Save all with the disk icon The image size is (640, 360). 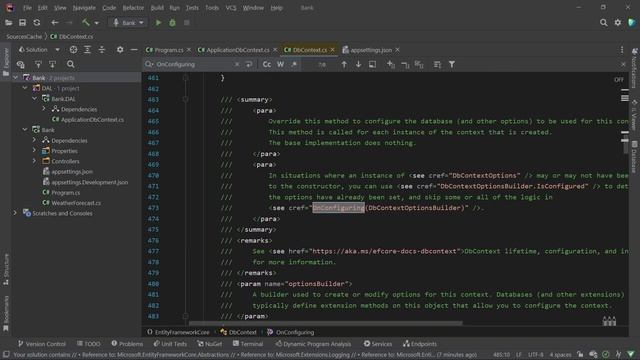click(22, 23)
